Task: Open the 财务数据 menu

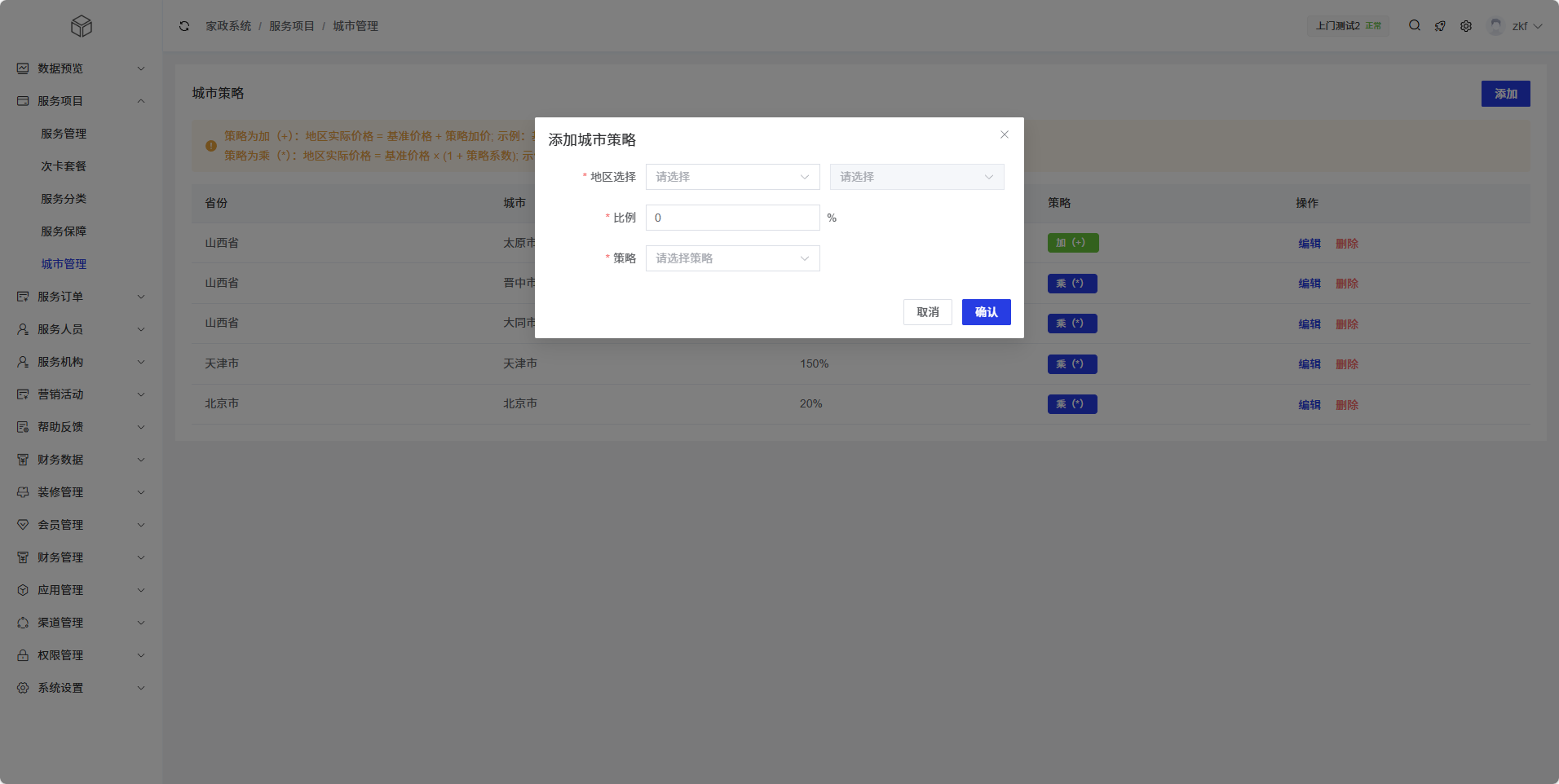Action: click(82, 460)
